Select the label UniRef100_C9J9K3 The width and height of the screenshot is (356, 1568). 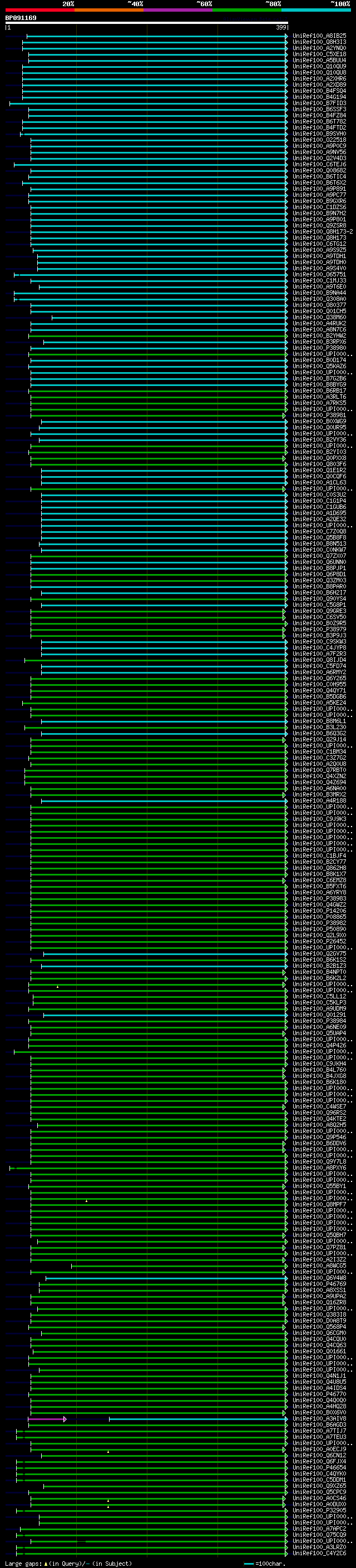point(319,819)
